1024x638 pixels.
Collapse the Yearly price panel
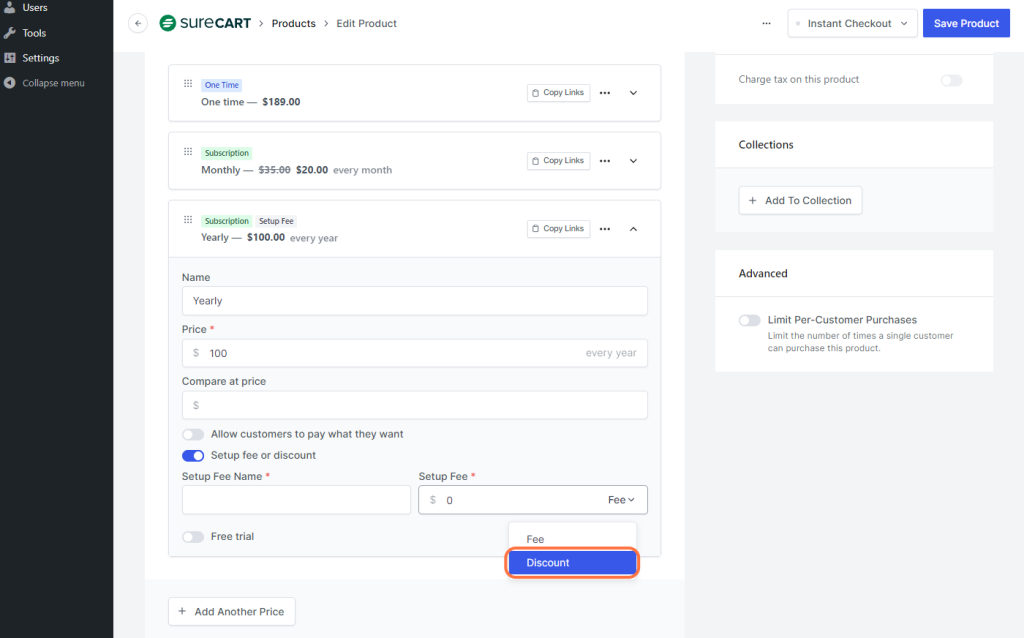click(633, 229)
